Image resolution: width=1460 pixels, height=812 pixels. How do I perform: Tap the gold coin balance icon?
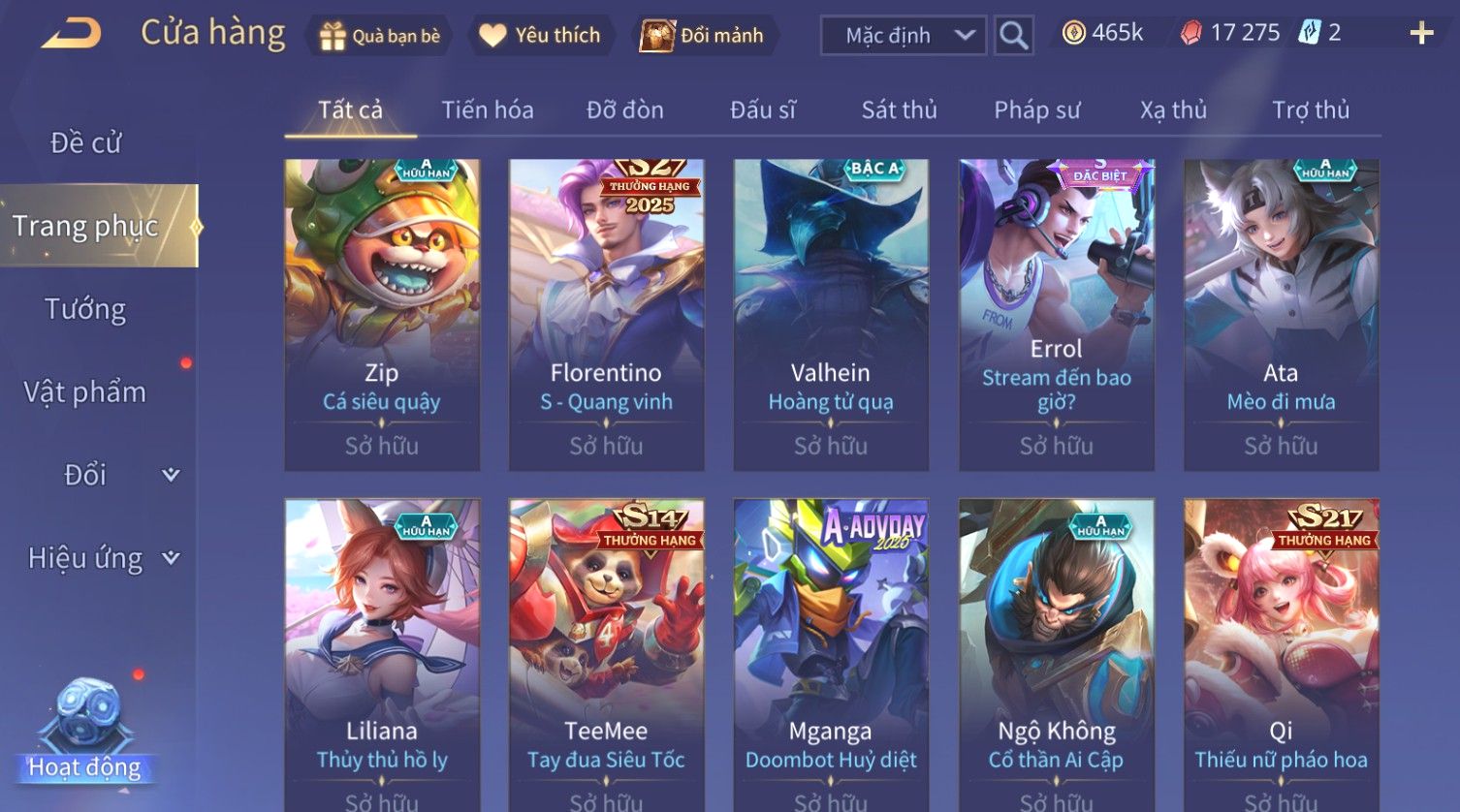1073,34
